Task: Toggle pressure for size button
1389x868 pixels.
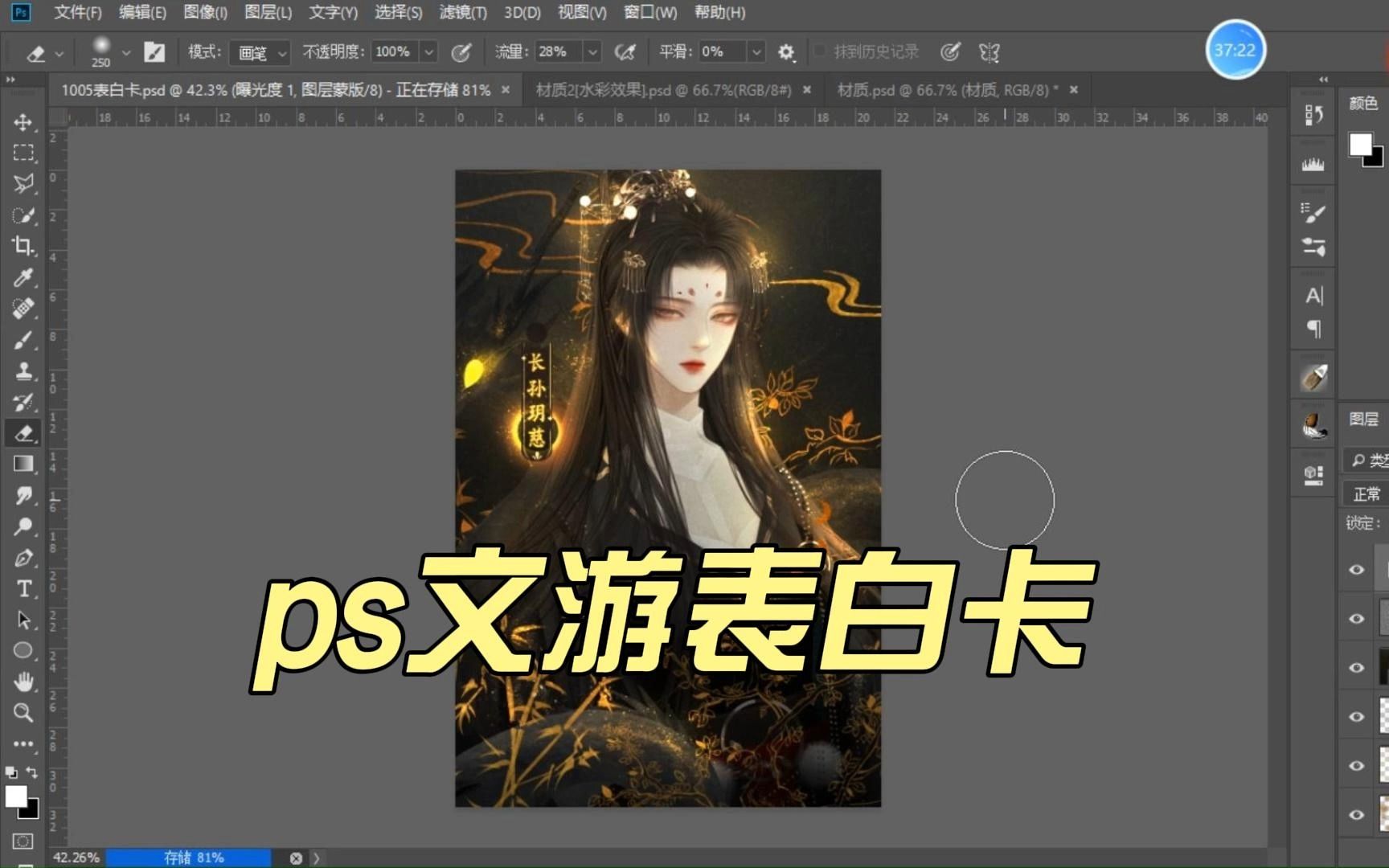Action: click(950, 53)
